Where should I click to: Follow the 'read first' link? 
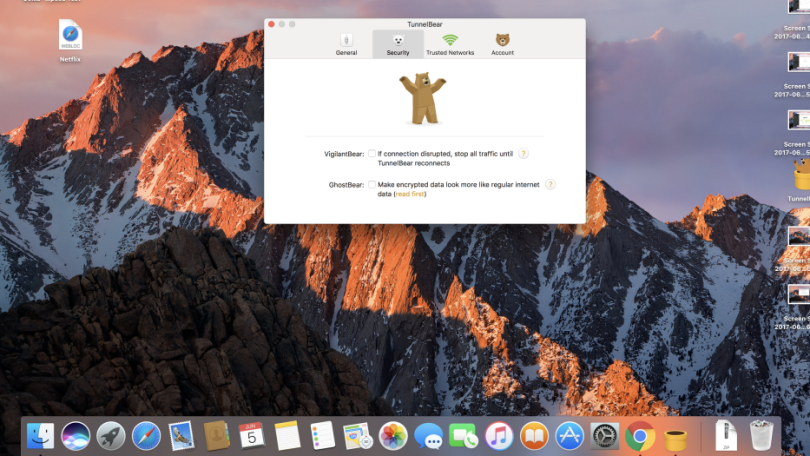pyautogui.click(x=410, y=194)
